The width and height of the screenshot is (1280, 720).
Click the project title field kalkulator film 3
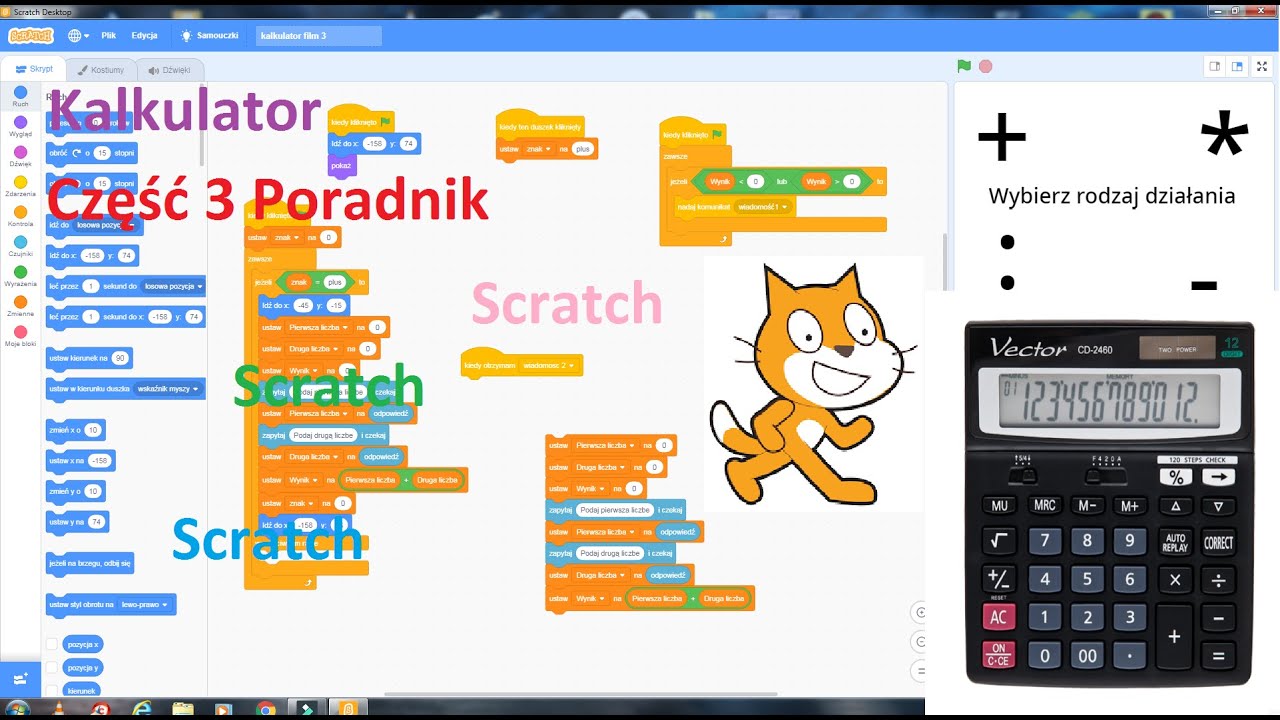point(318,35)
